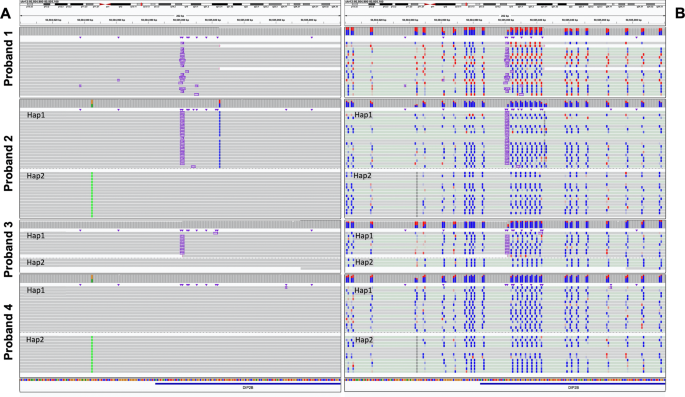Select the green variant column in Proband 2 Hap2
Viewport: 685px width, 397px height.
[x=92, y=194]
